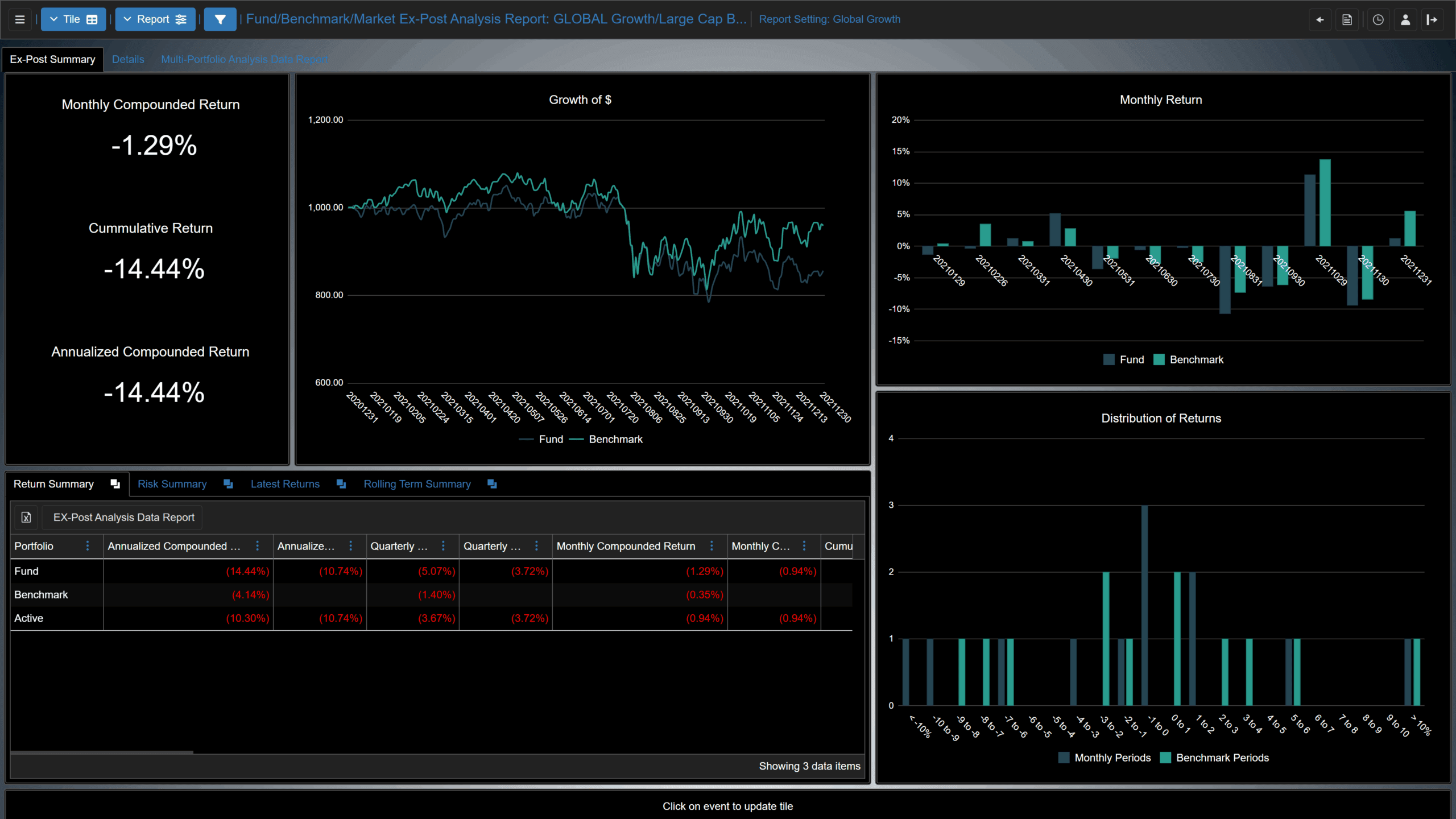Select the Latest Returns tab

(285, 484)
